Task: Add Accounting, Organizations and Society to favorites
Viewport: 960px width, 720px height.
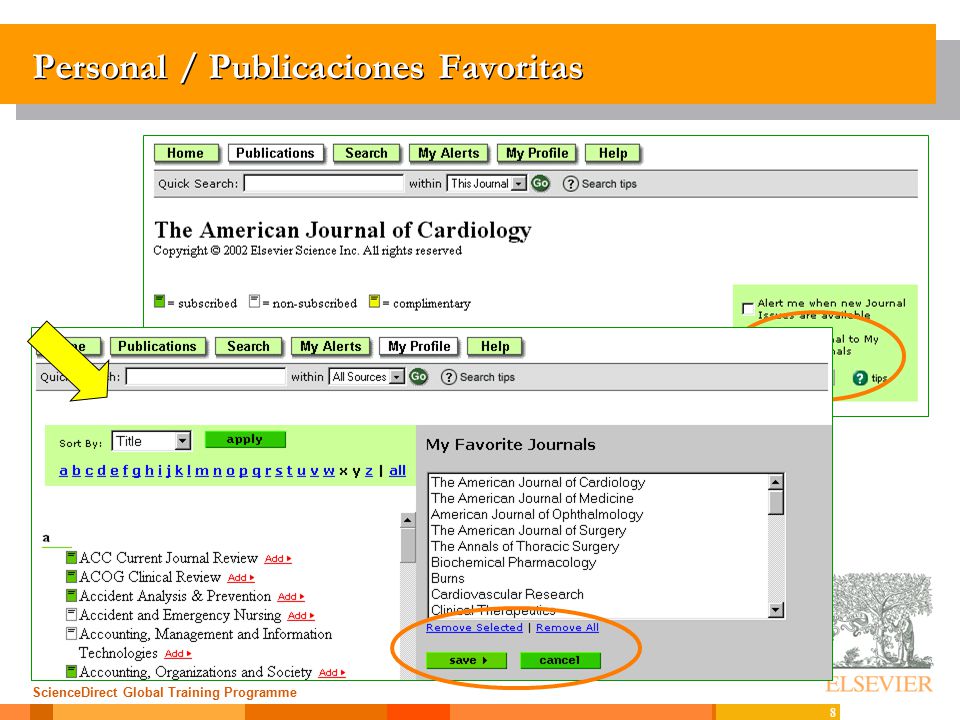Action: click(x=332, y=672)
